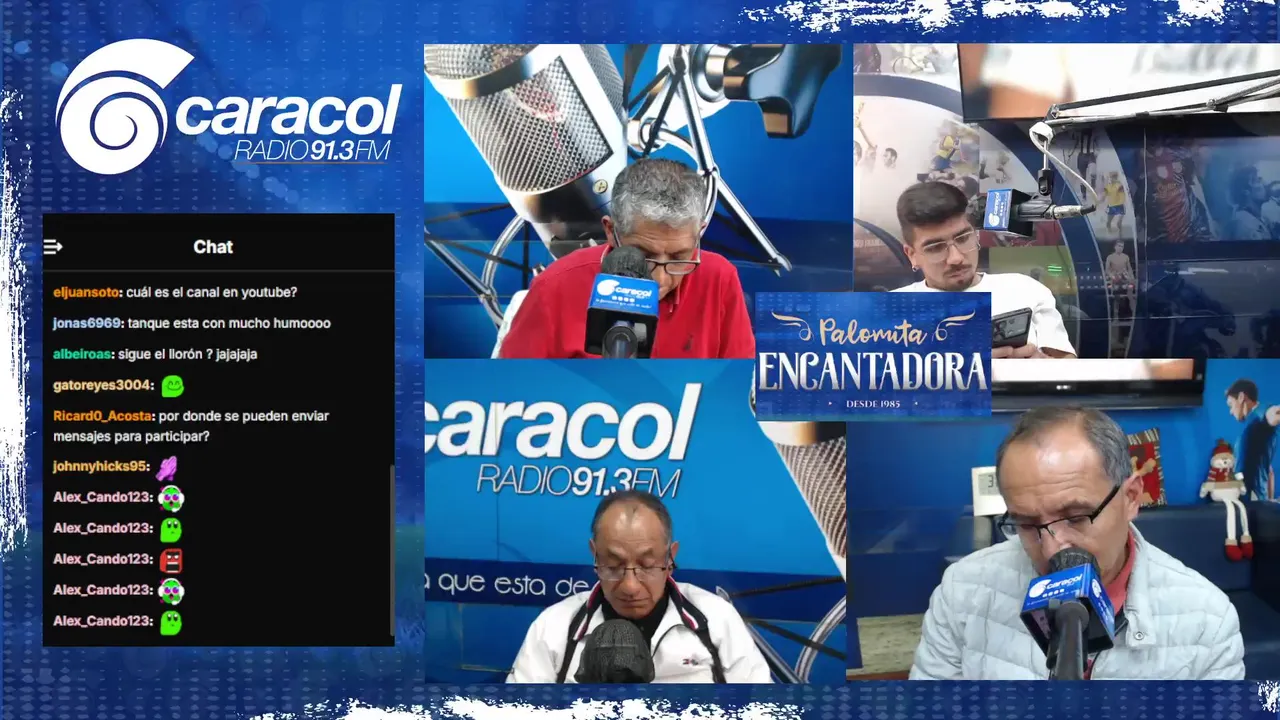Screen dimensions: 1280x720
Task: Click the camera feed of young man with phone
Action: pyautogui.click(x=1066, y=199)
